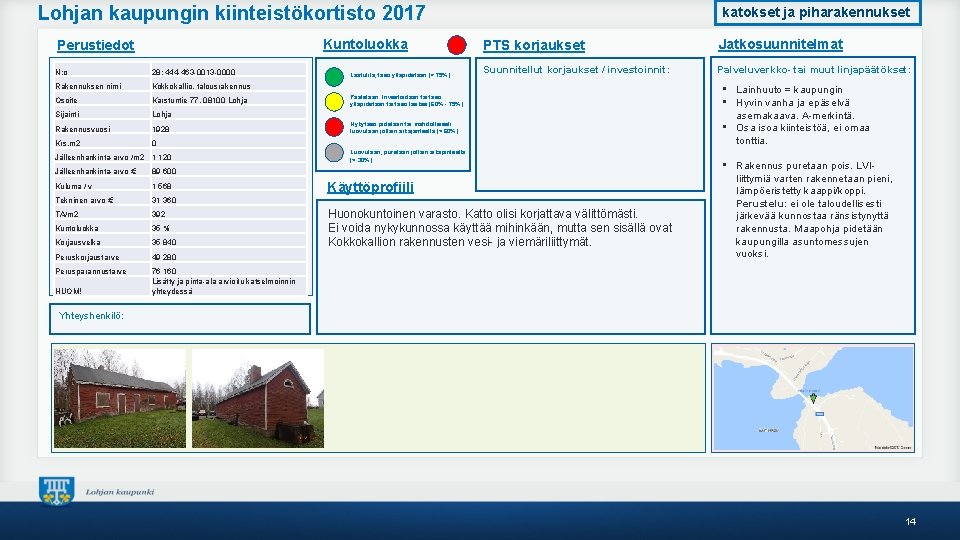Click the grey legend text "Luovutaan, puretaan"
This screenshot has height=540, width=960.
pos(407,156)
